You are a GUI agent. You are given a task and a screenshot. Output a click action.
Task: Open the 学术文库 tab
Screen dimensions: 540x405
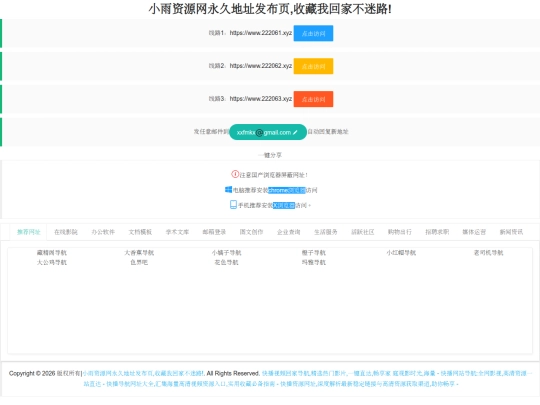click(x=177, y=232)
